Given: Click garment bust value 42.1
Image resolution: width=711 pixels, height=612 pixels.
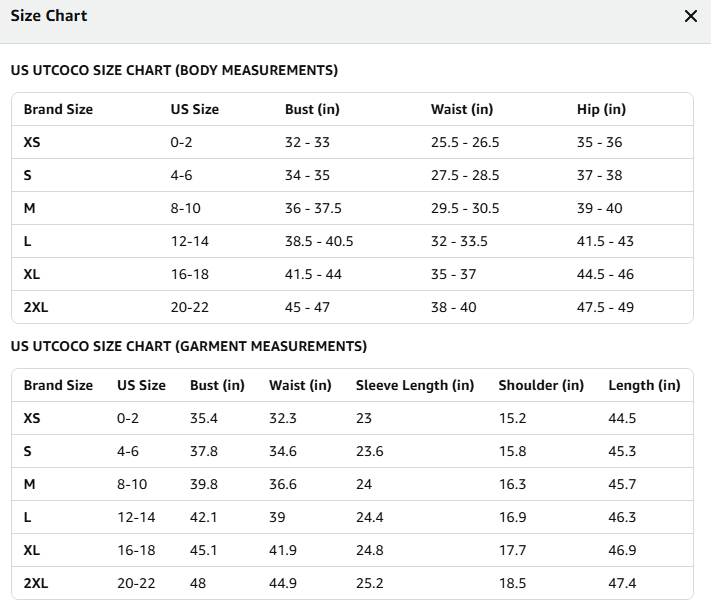Looking at the screenshot, I should click(203, 517).
